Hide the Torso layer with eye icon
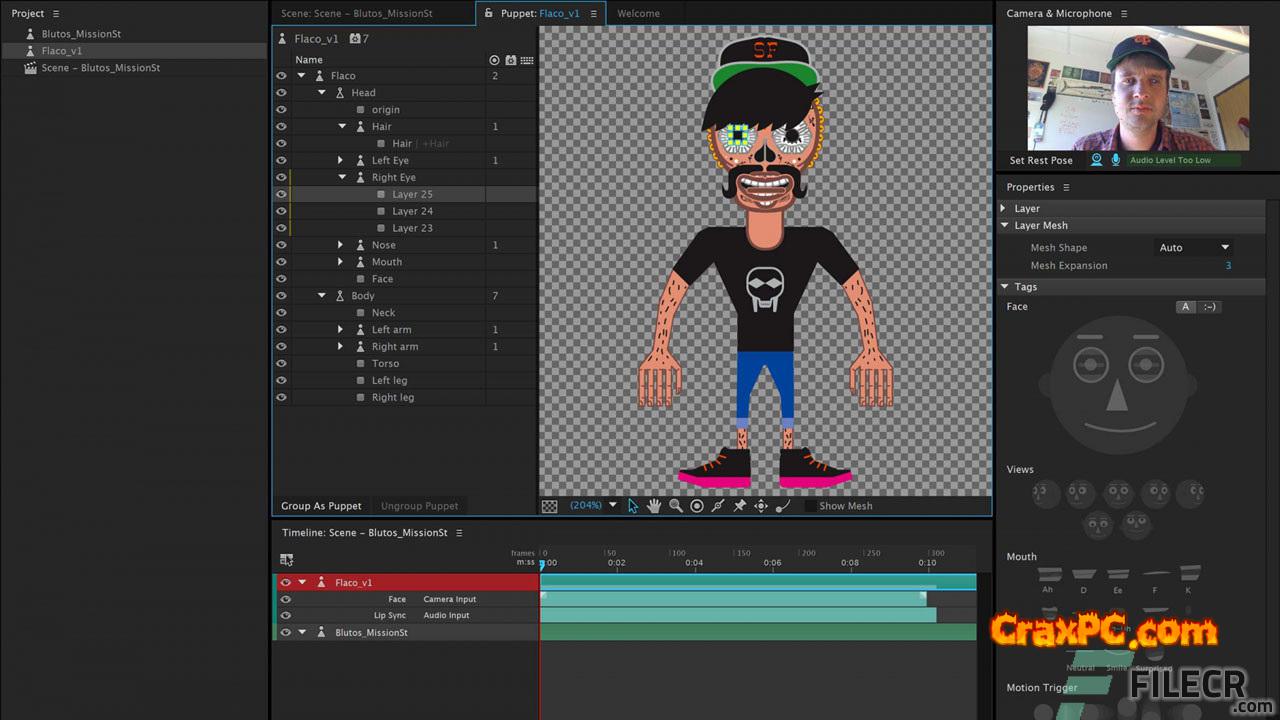 click(x=281, y=364)
